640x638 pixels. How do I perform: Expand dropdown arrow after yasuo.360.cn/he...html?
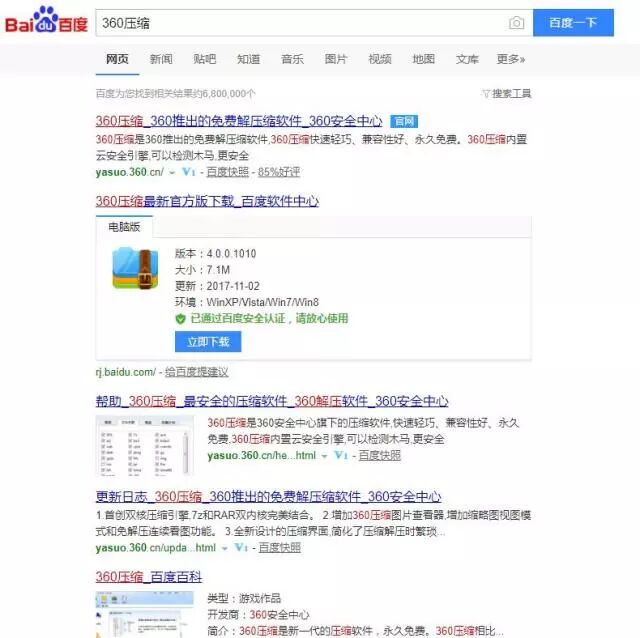point(324,456)
